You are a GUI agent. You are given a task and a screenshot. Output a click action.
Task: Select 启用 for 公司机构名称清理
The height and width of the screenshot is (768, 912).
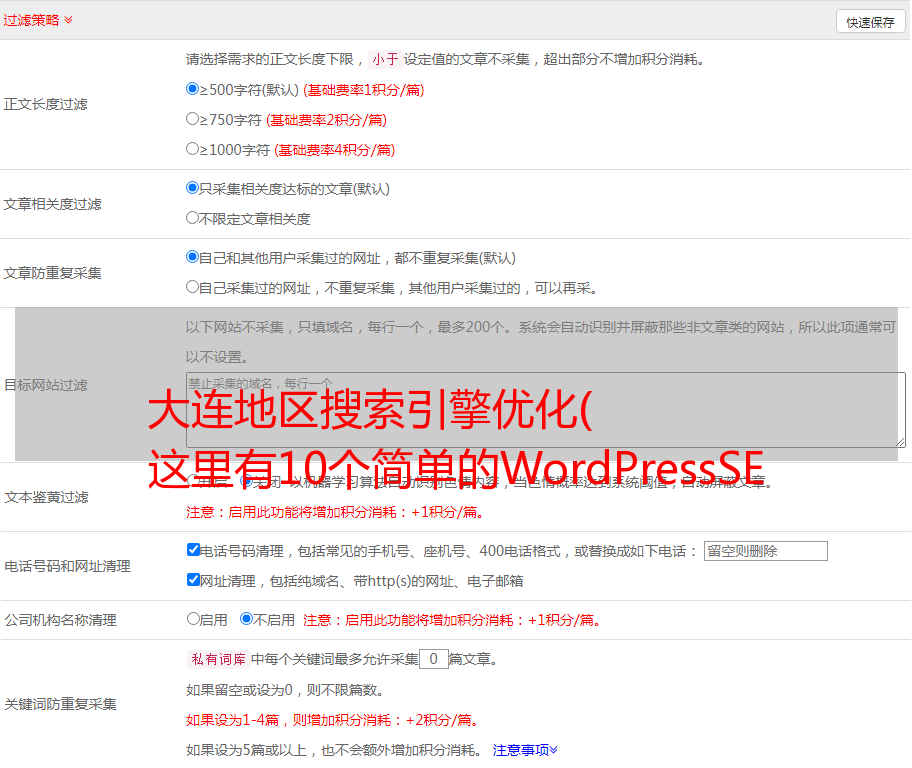[x=193, y=619]
